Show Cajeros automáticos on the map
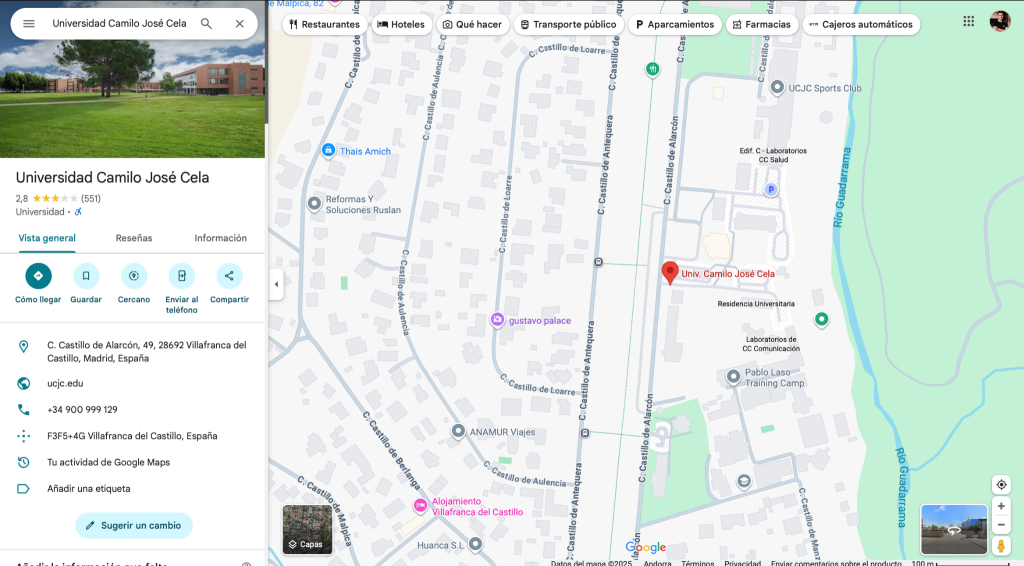The width and height of the screenshot is (1024, 566). pos(861,24)
